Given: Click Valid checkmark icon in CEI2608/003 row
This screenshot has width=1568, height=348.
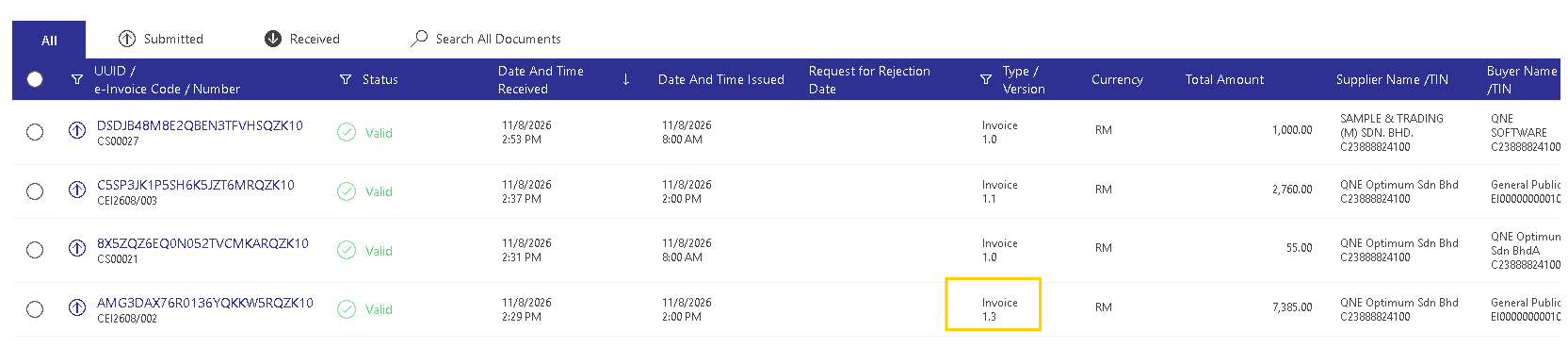Looking at the screenshot, I should pyautogui.click(x=347, y=191).
